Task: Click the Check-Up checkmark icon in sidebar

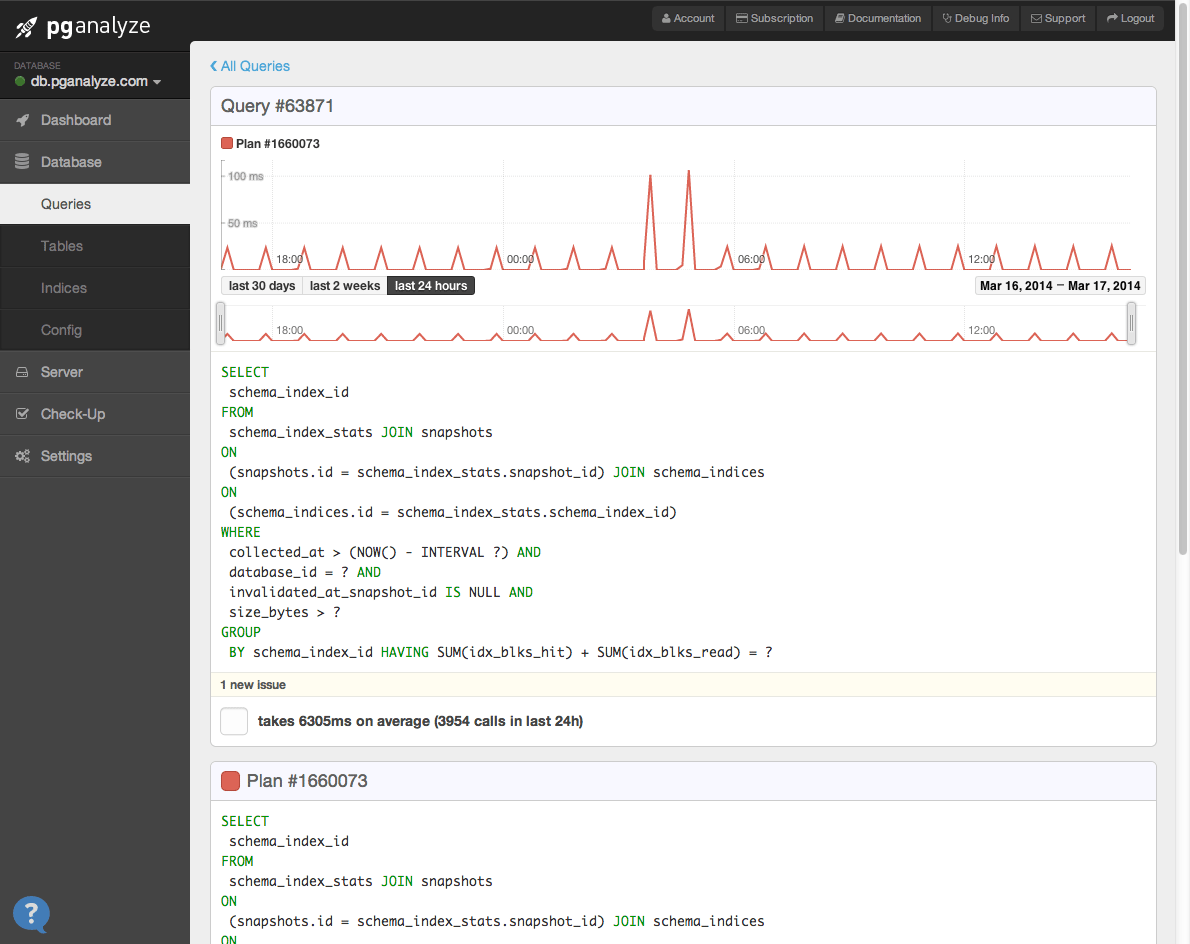Action: pyautogui.click(x=22, y=414)
